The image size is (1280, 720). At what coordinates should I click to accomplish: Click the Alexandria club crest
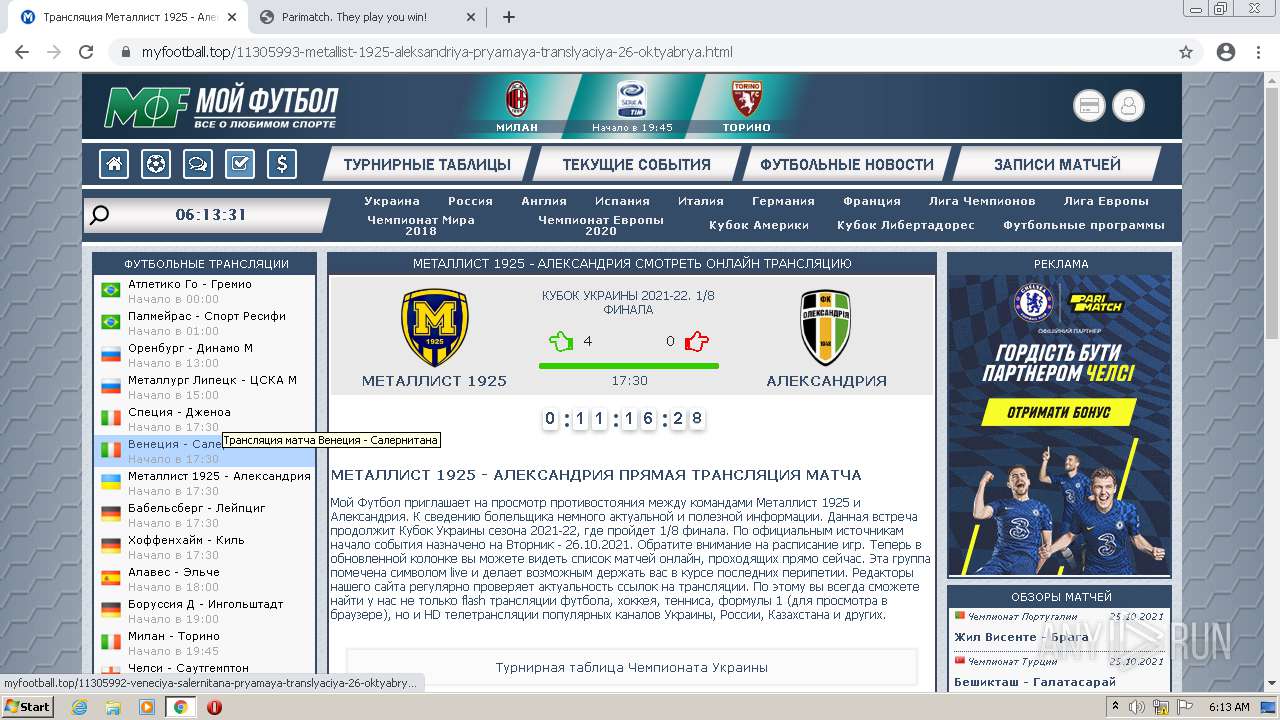[826, 327]
